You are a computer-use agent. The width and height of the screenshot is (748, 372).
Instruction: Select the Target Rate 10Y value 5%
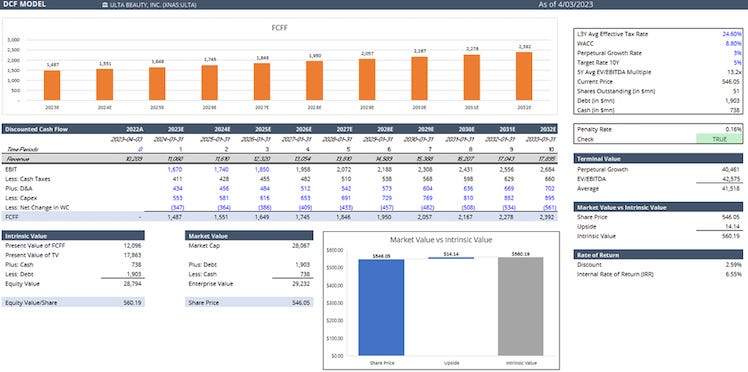tap(738, 62)
